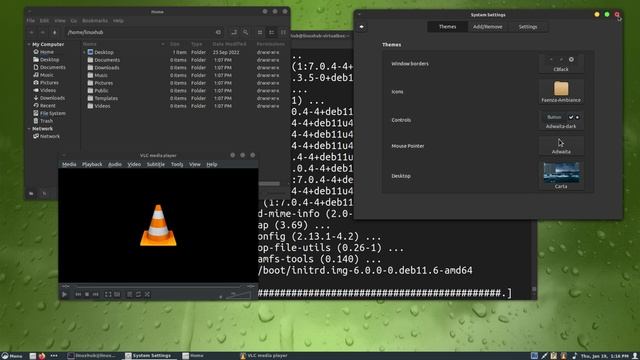Collapse My Computer sidebar section
This screenshot has width=640, height=360.
29,44
